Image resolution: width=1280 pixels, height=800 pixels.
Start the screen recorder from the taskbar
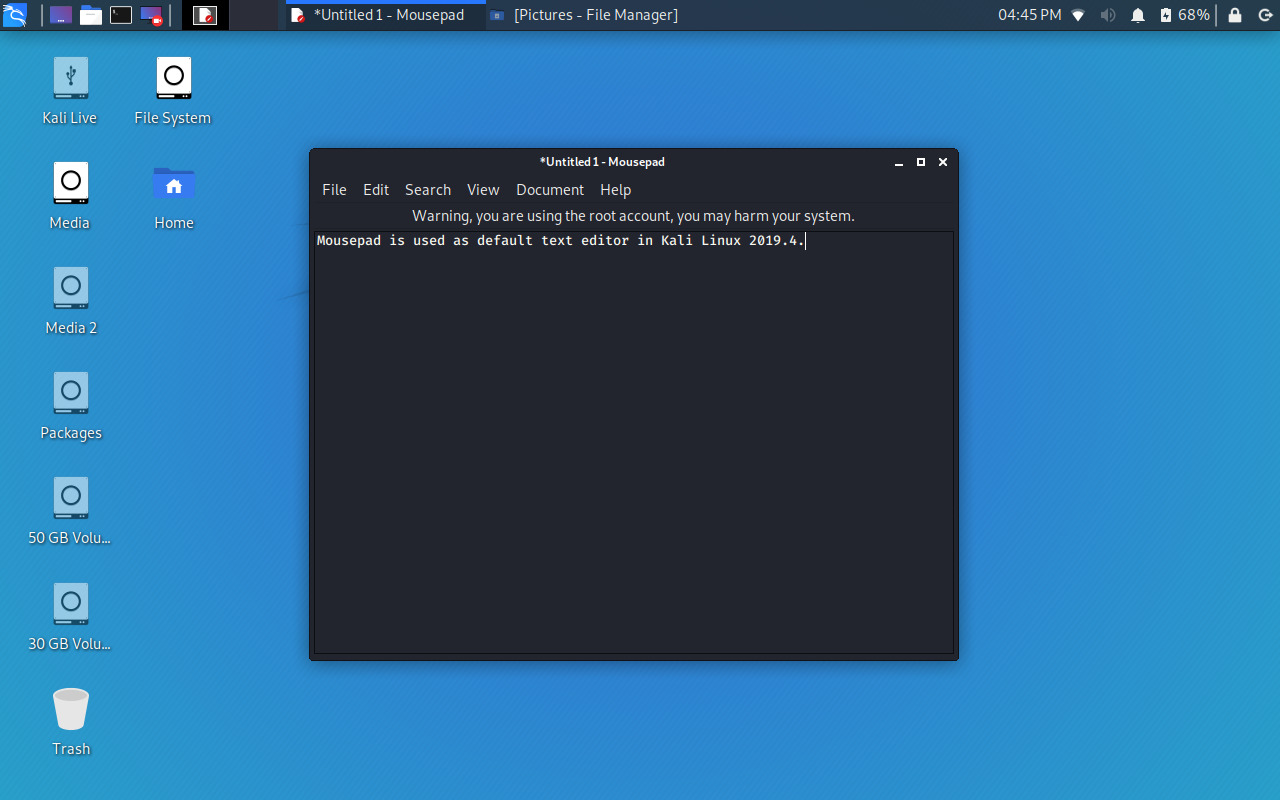(x=150, y=15)
